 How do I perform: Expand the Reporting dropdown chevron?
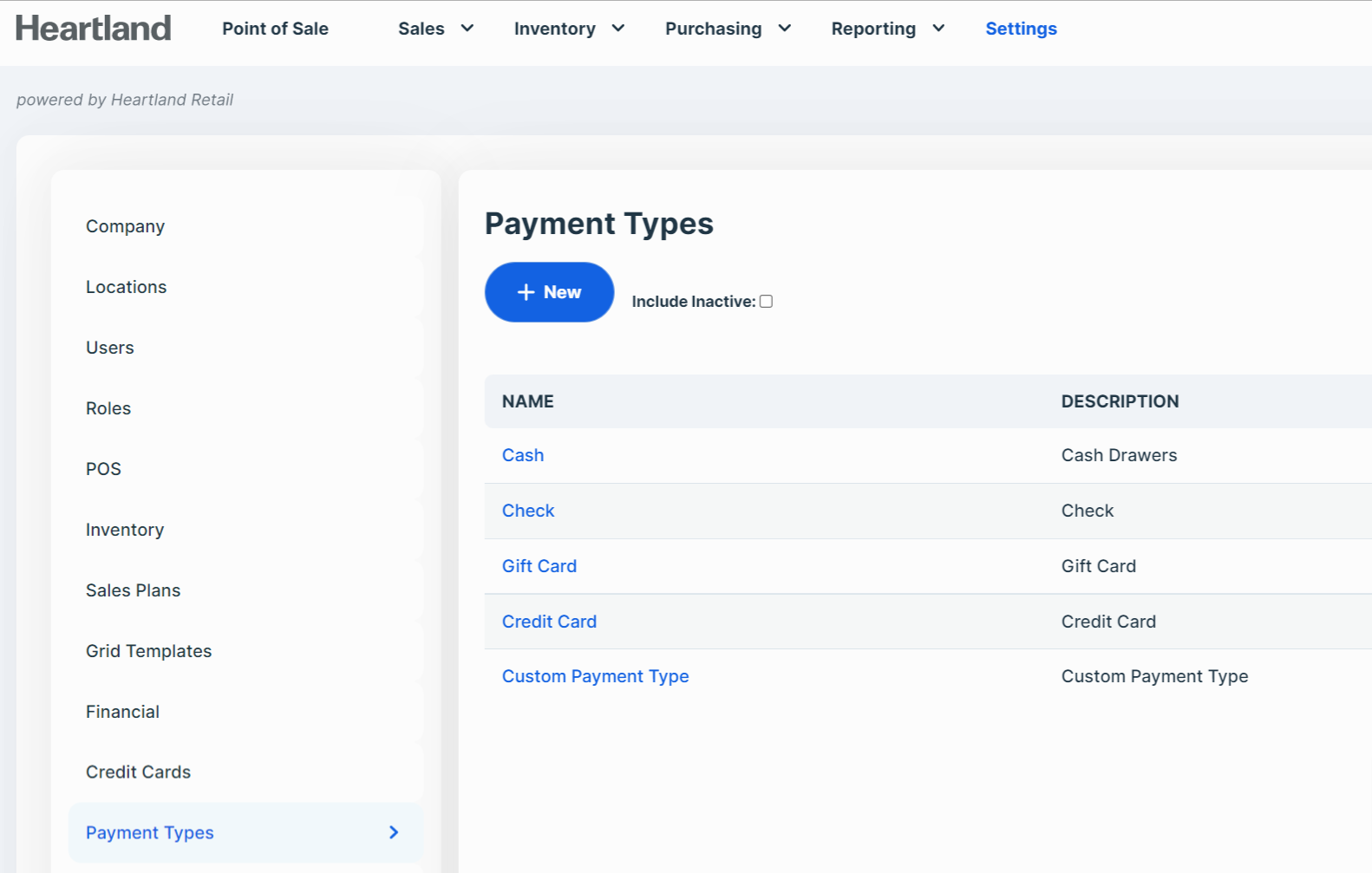(x=938, y=29)
